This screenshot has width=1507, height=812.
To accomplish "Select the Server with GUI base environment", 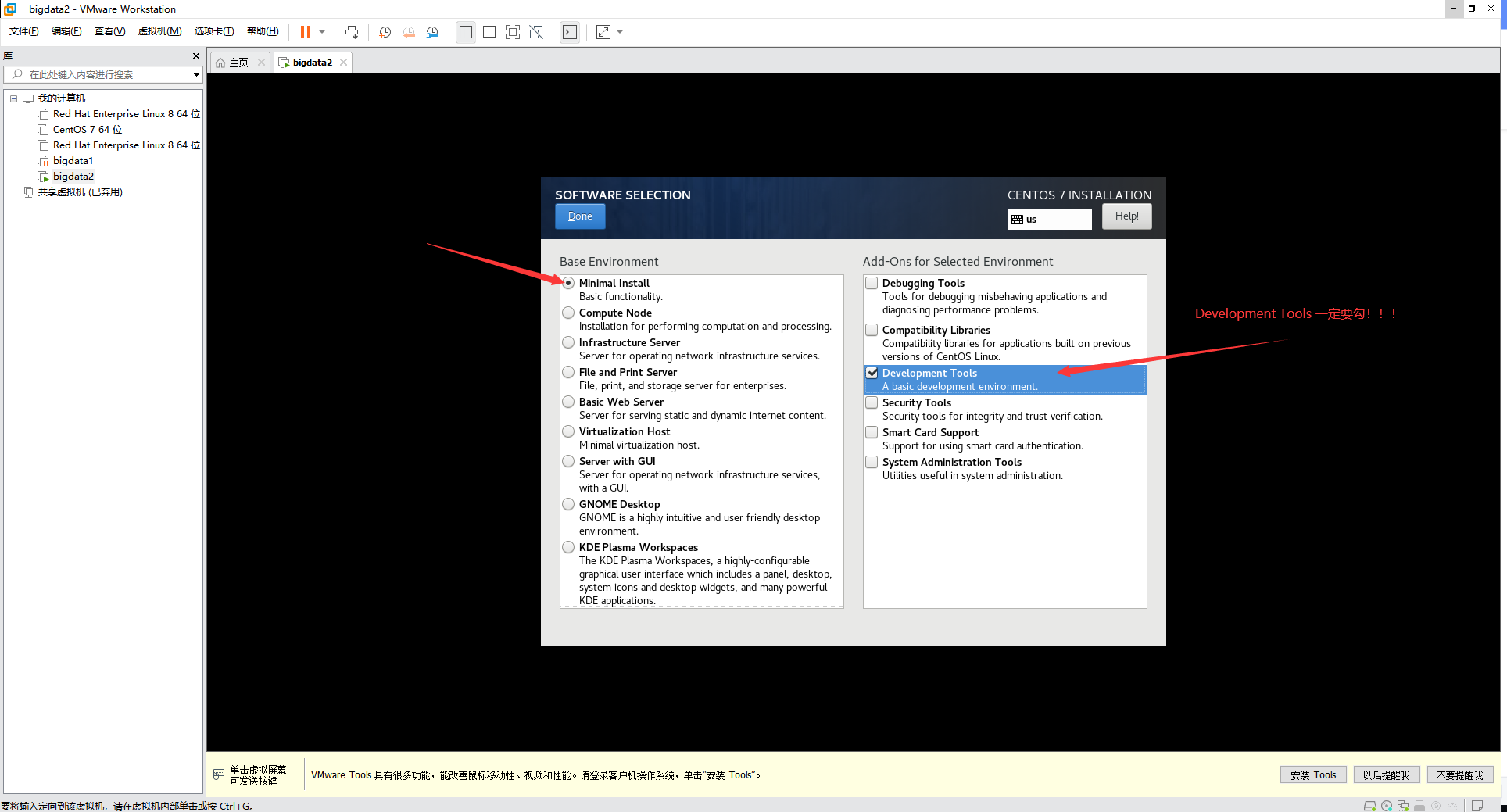I will point(567,461).
